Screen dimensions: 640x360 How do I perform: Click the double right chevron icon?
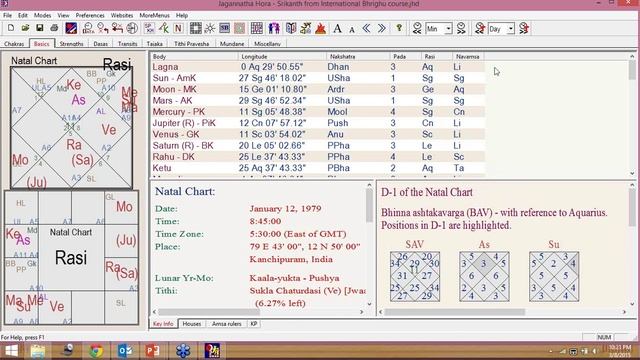381,28
